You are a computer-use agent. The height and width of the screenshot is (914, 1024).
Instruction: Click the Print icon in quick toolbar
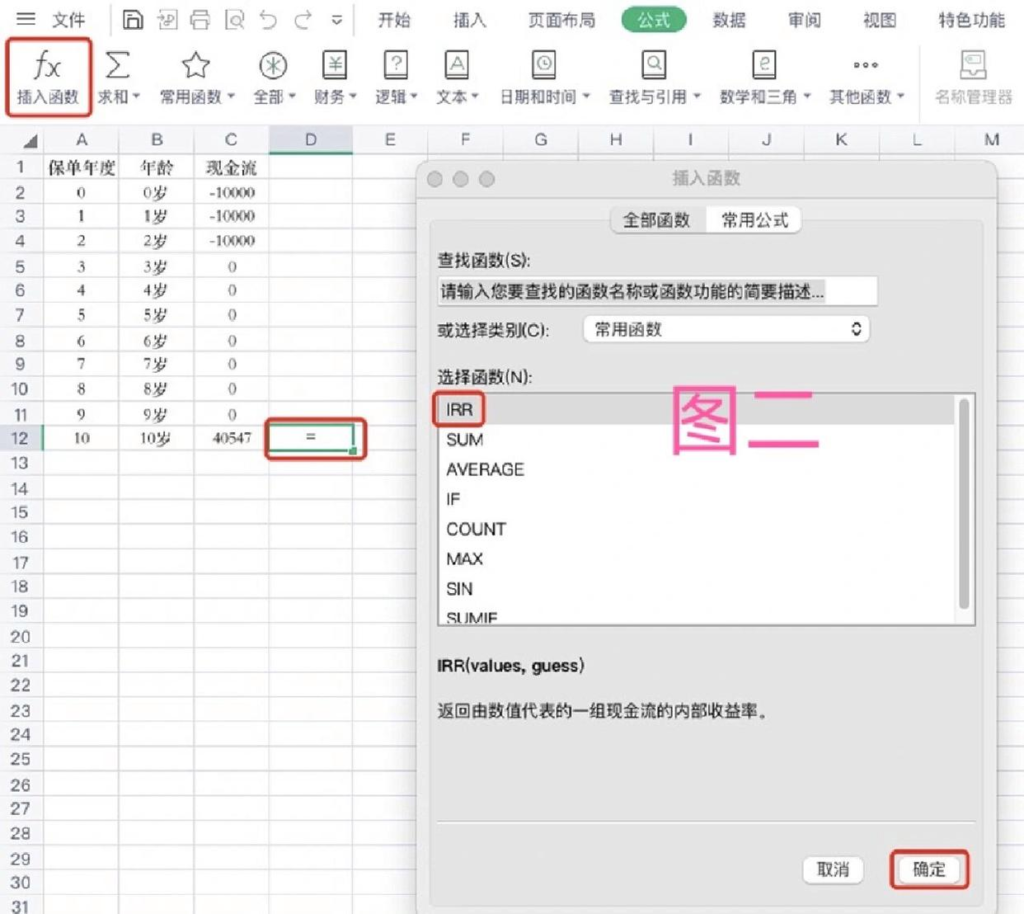tap(200, 20)
